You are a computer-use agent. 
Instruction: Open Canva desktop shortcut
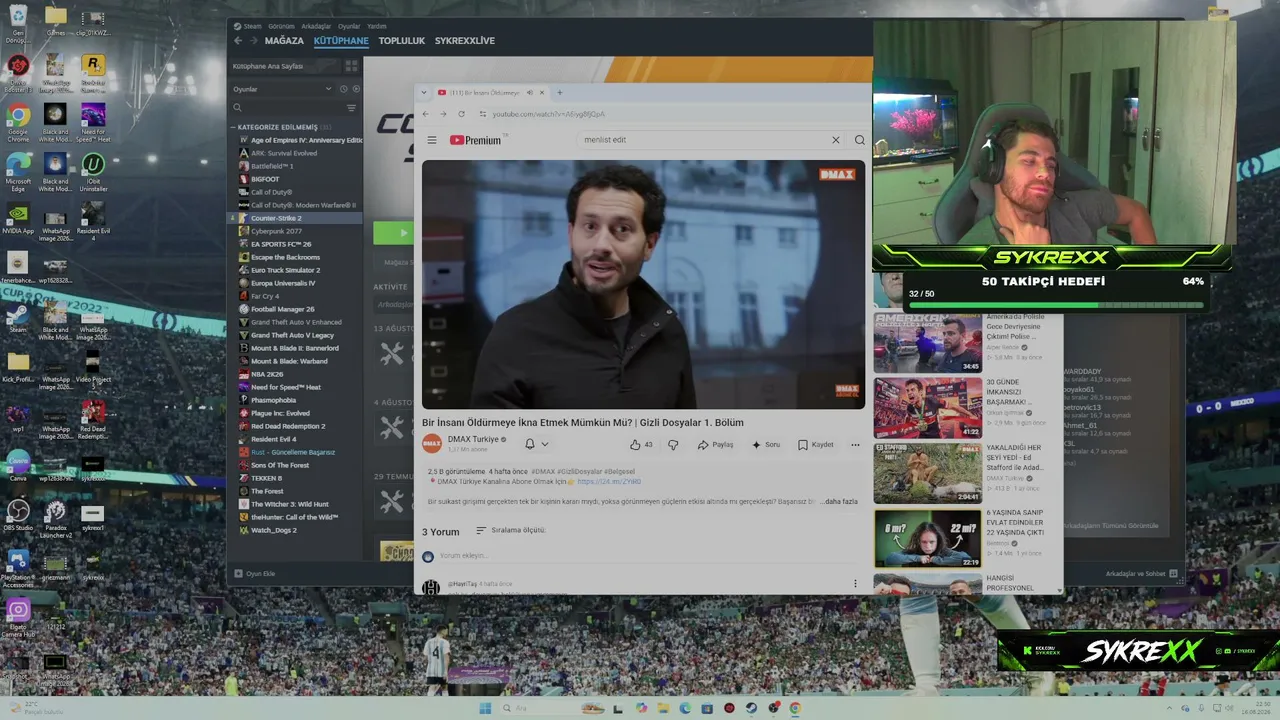(x=18, y=465)
